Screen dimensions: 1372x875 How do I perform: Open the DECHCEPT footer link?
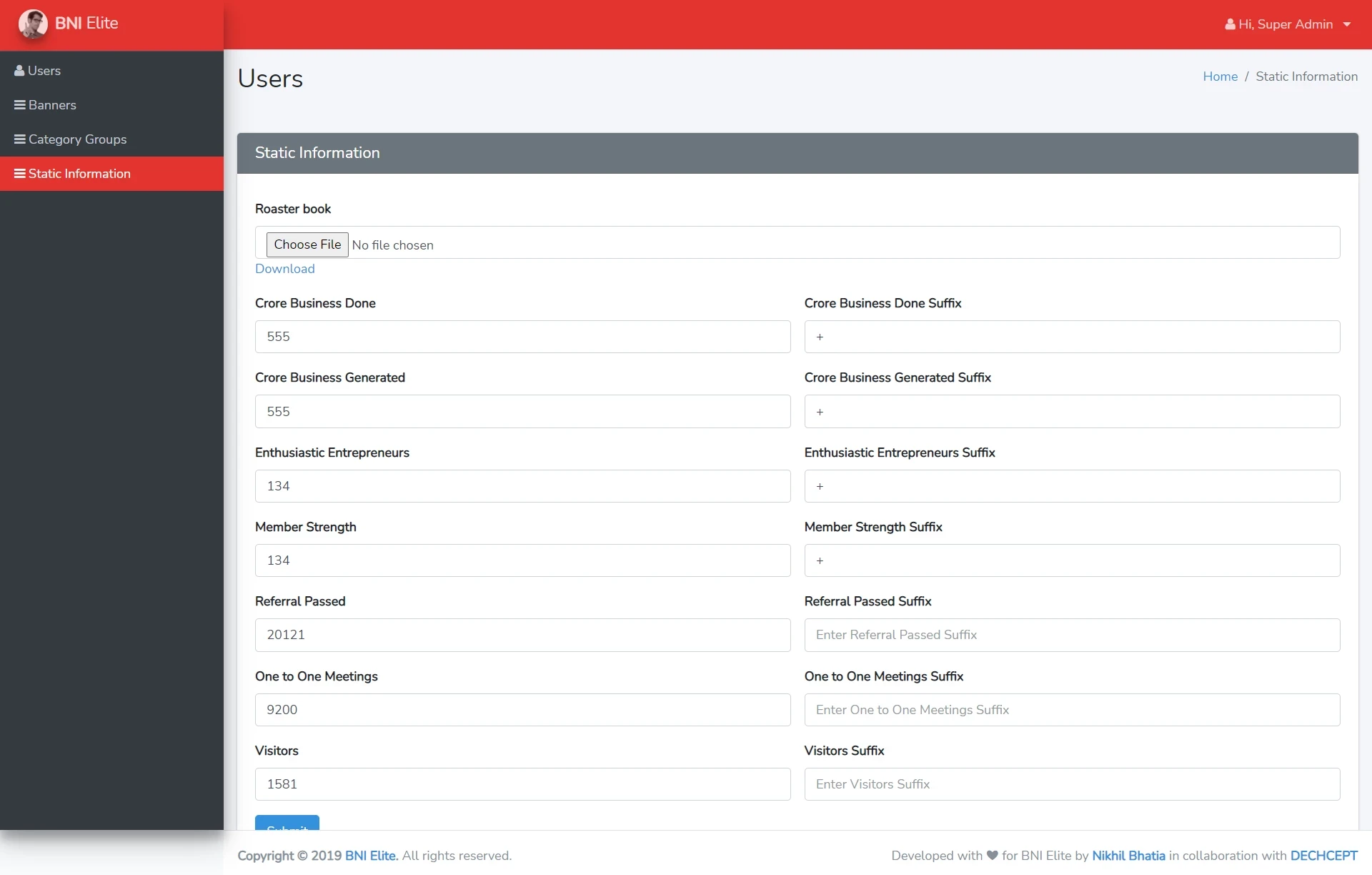pos(1323,856)
